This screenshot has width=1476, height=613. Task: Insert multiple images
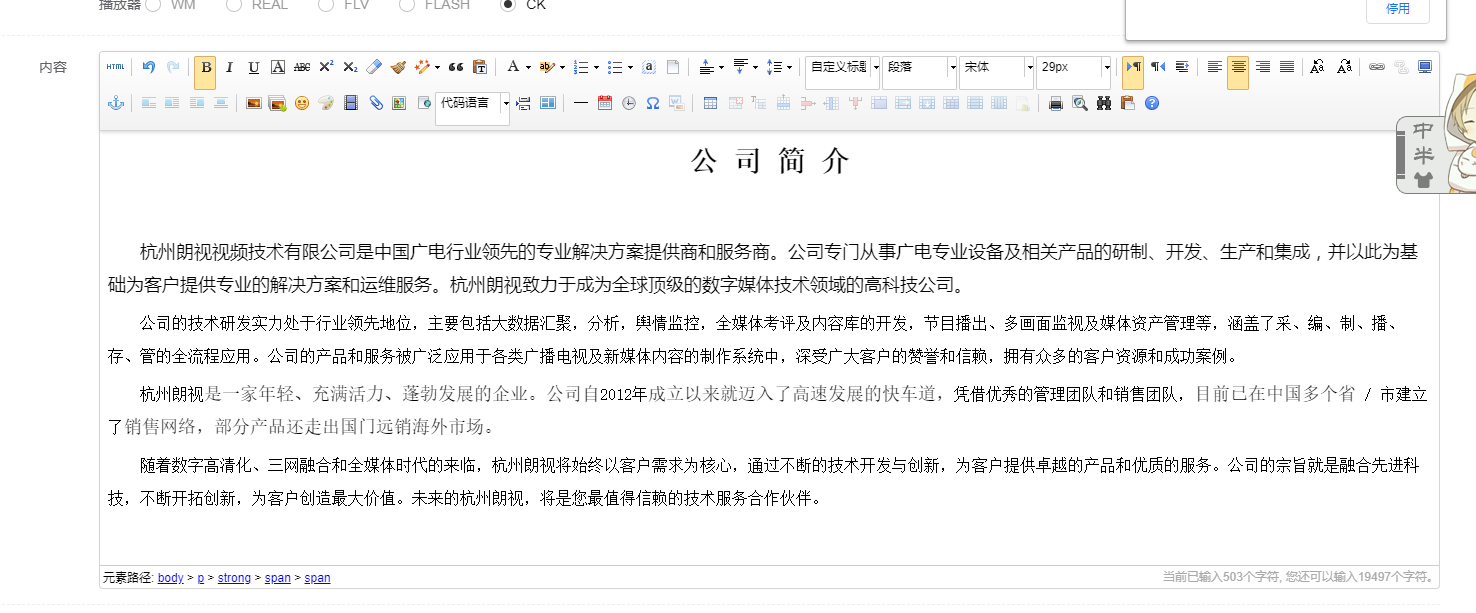click(278, 103)
